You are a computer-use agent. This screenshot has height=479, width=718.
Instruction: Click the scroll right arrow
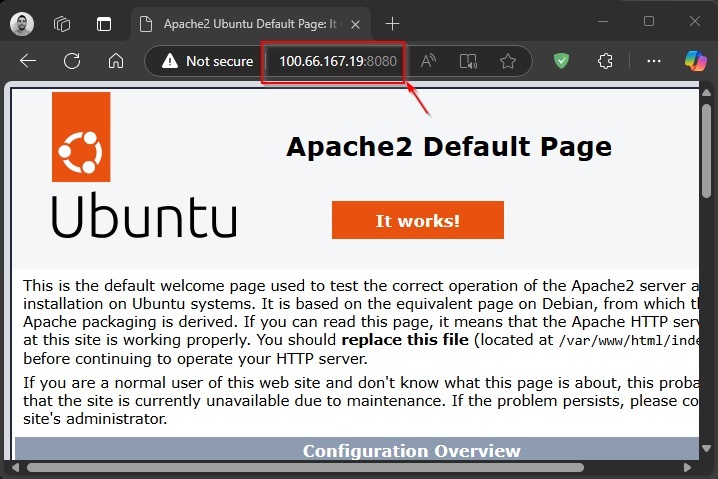tap(687, 468)
